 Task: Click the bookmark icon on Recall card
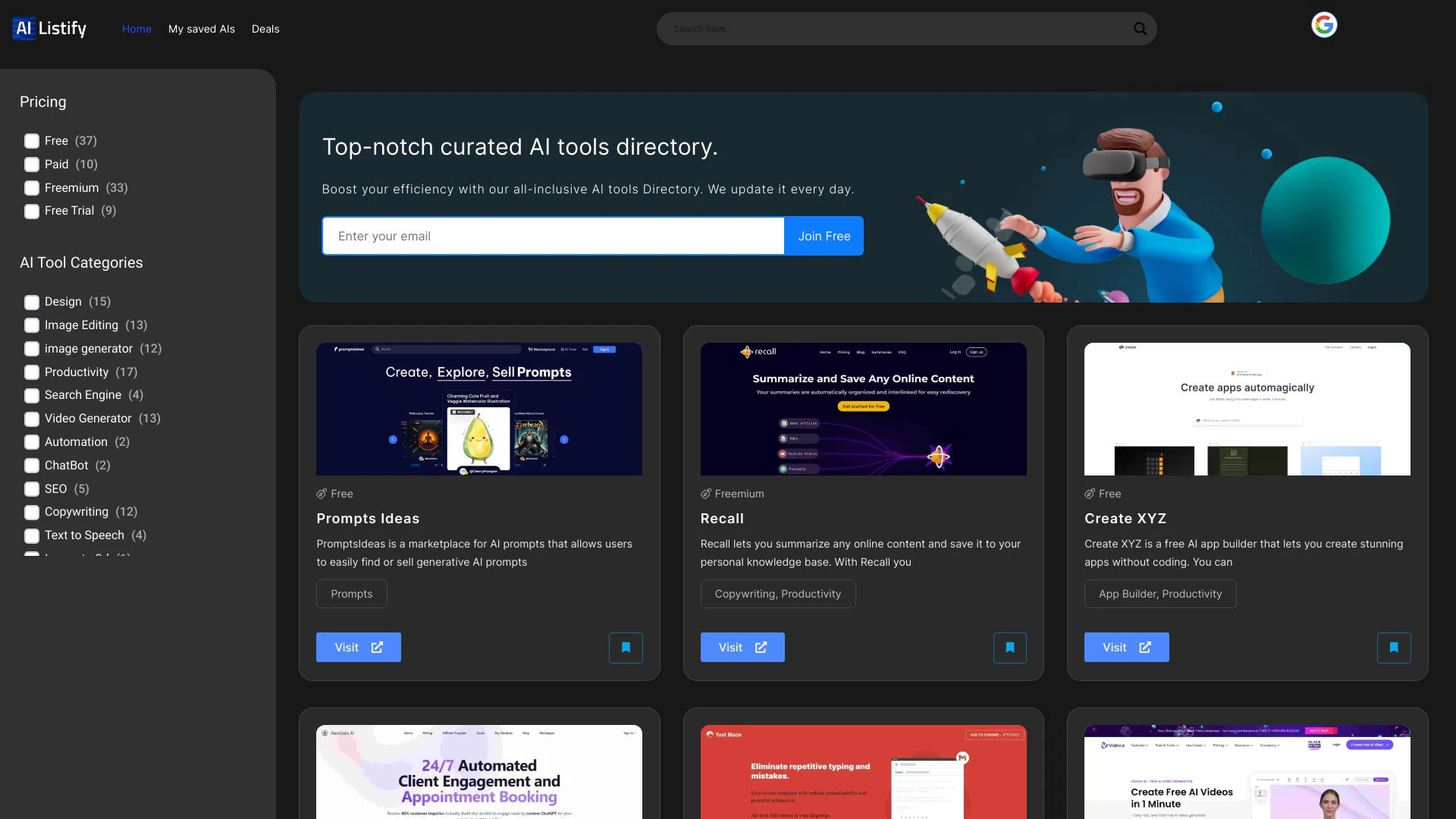1009,647
